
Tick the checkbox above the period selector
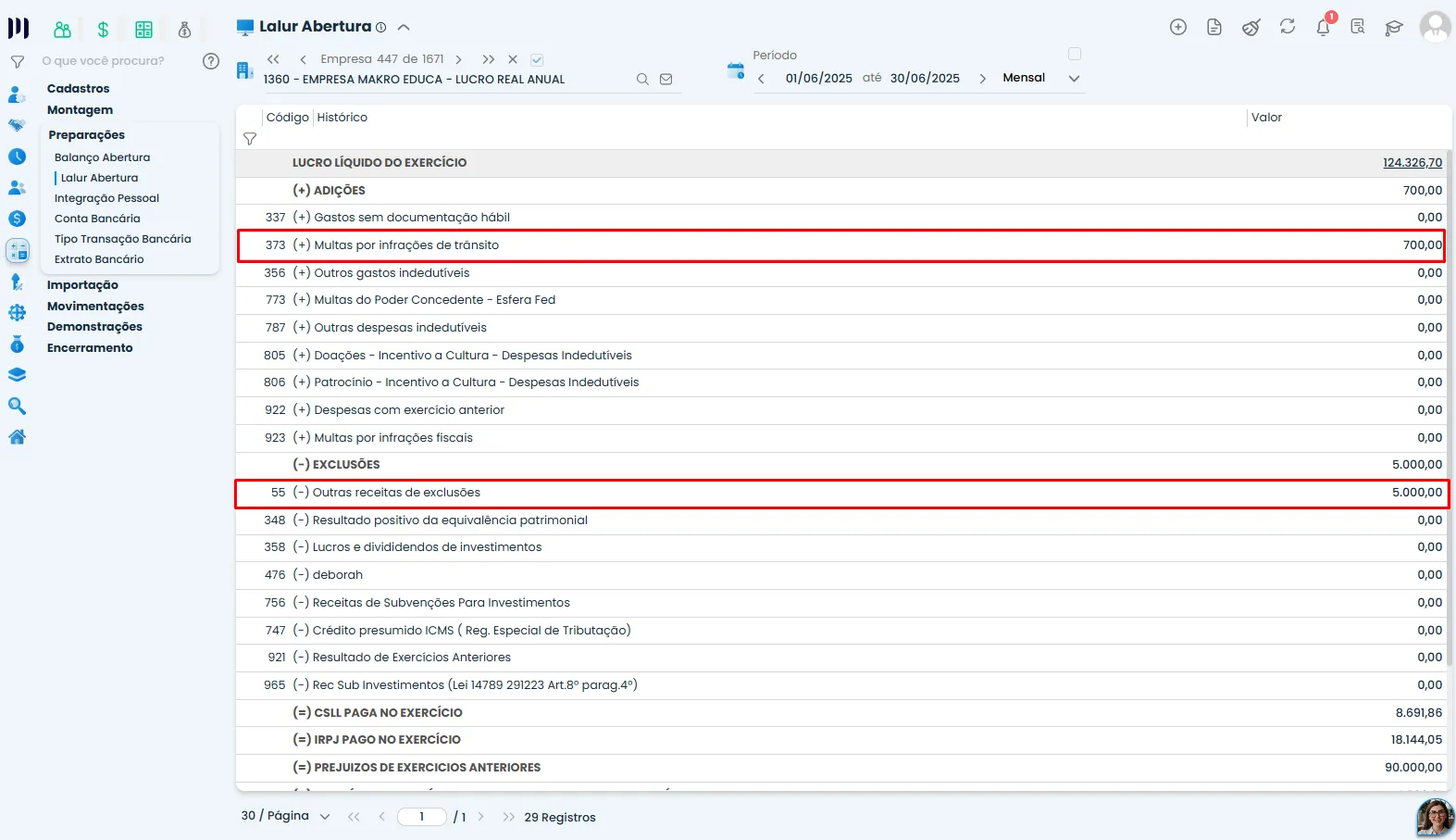(x=1075, y=54)
